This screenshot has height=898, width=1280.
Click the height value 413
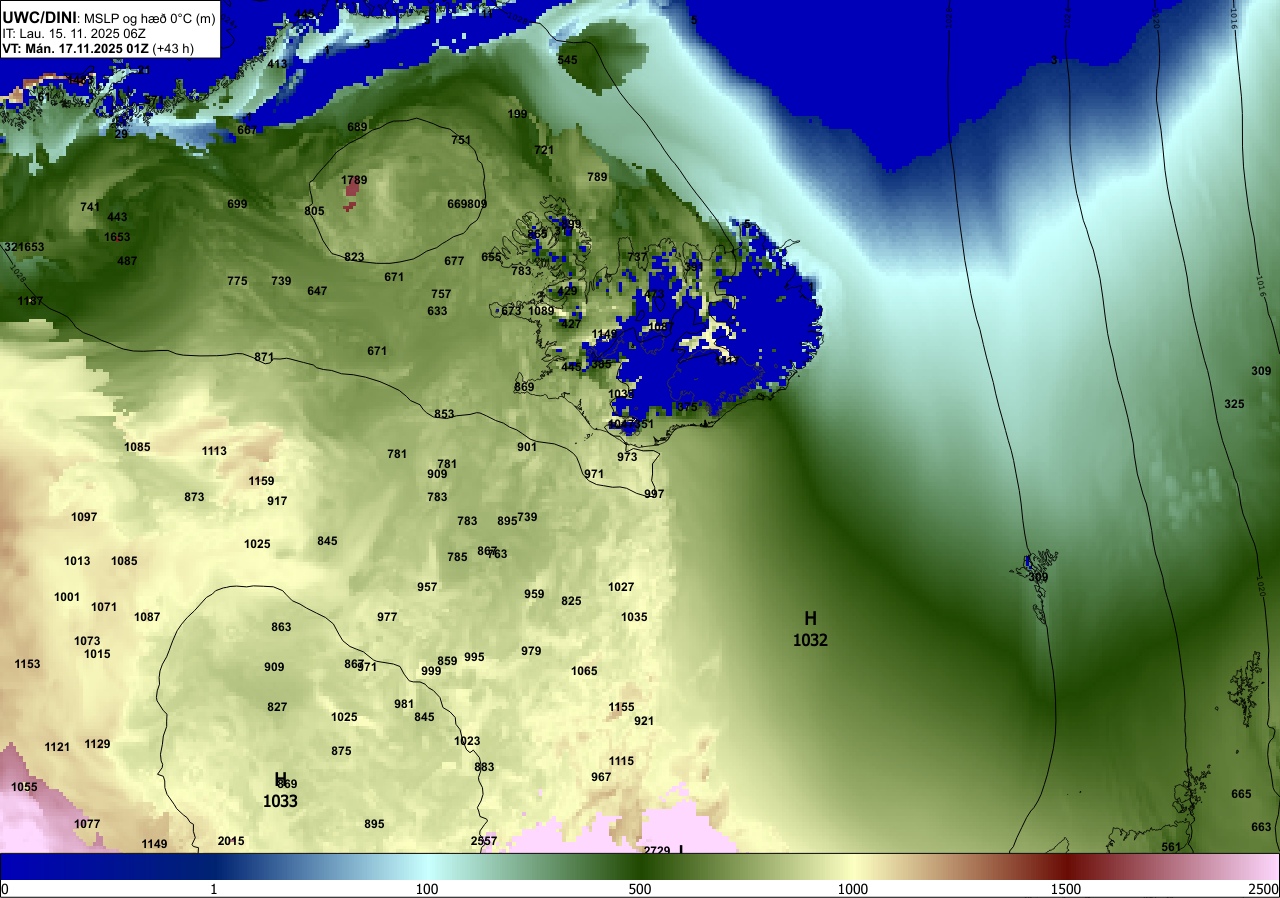(277, 64)
